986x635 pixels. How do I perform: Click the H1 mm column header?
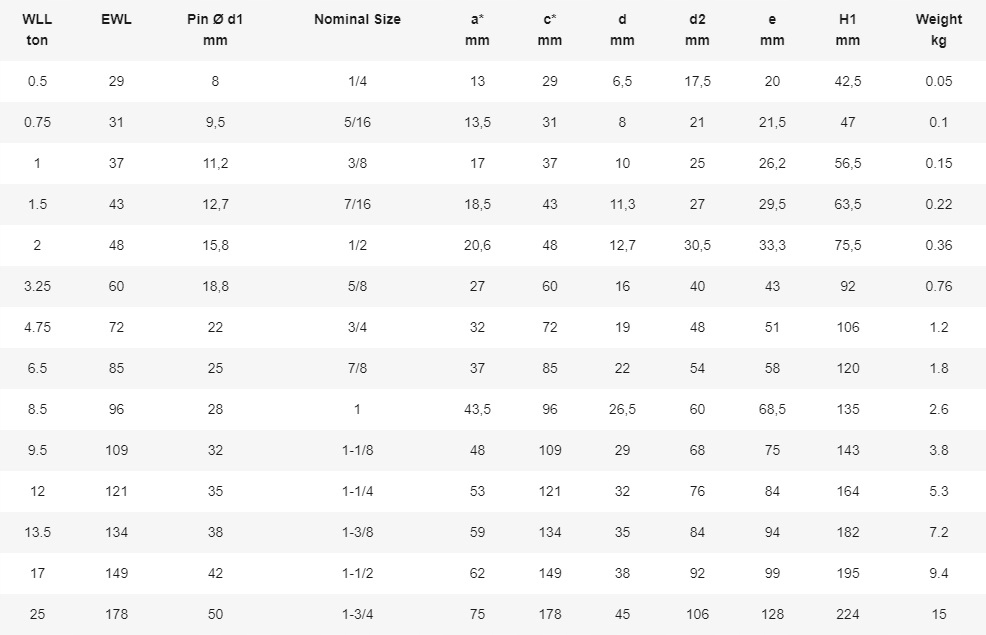pos(847,30)
